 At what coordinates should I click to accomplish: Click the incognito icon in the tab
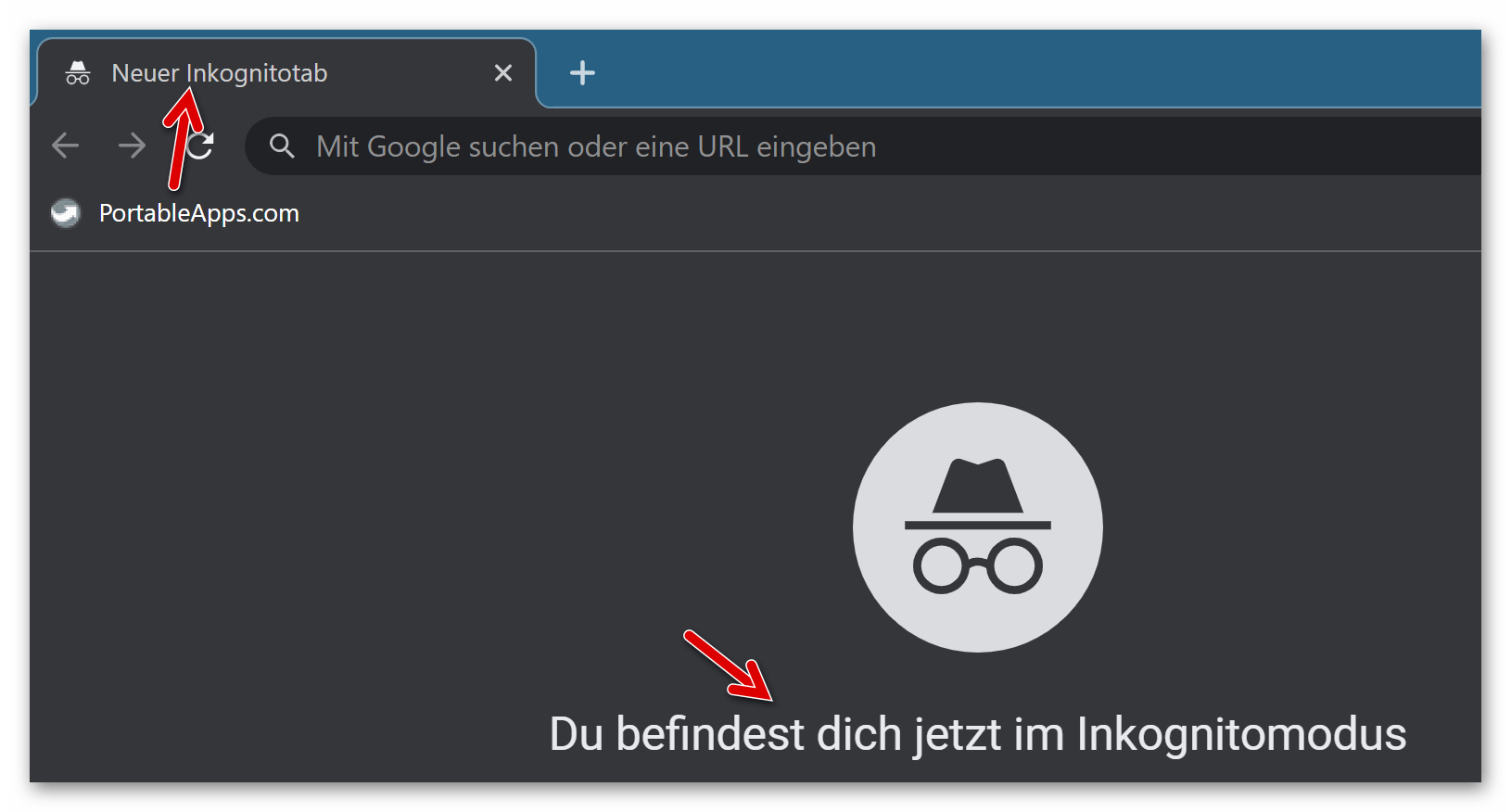pyautogui.click(x=78, y=73)
